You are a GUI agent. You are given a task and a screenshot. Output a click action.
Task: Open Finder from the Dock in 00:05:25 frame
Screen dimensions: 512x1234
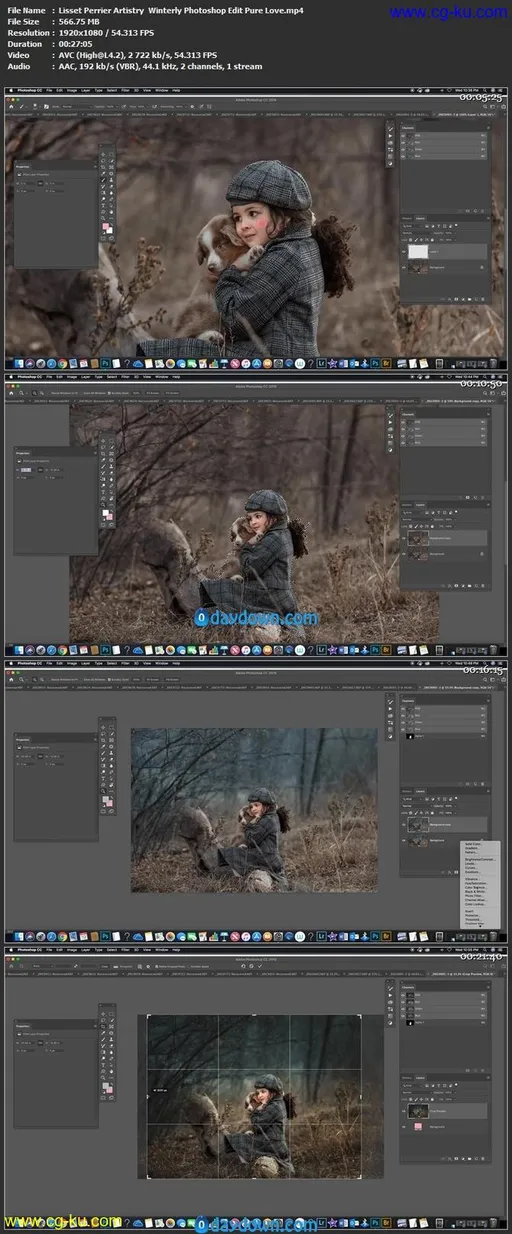tap(19, 363)
